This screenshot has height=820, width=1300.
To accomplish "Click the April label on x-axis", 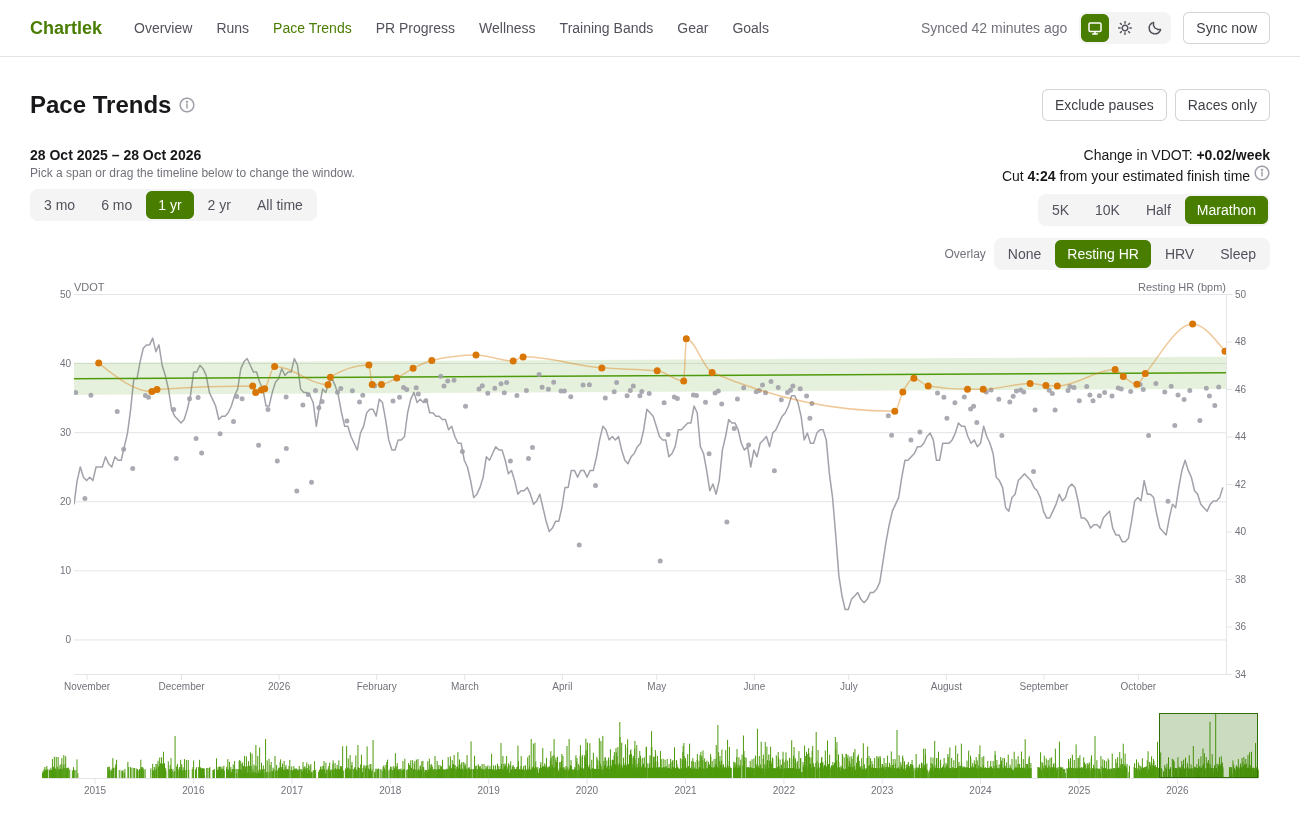I will 562,686.
